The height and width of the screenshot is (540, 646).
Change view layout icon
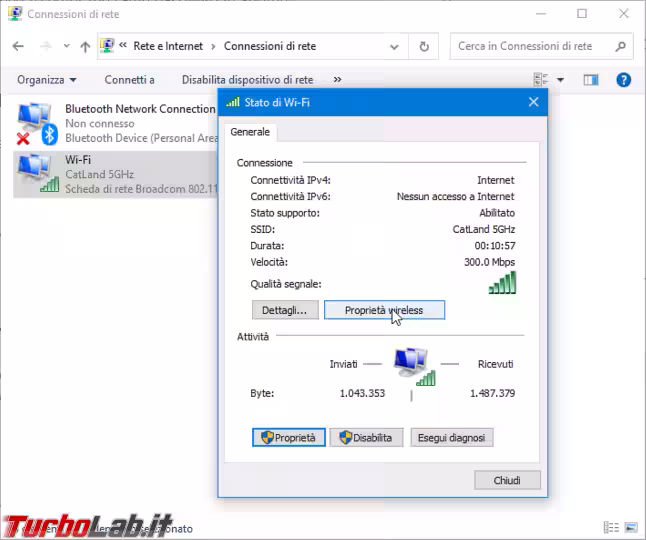(x=541, y=79)
